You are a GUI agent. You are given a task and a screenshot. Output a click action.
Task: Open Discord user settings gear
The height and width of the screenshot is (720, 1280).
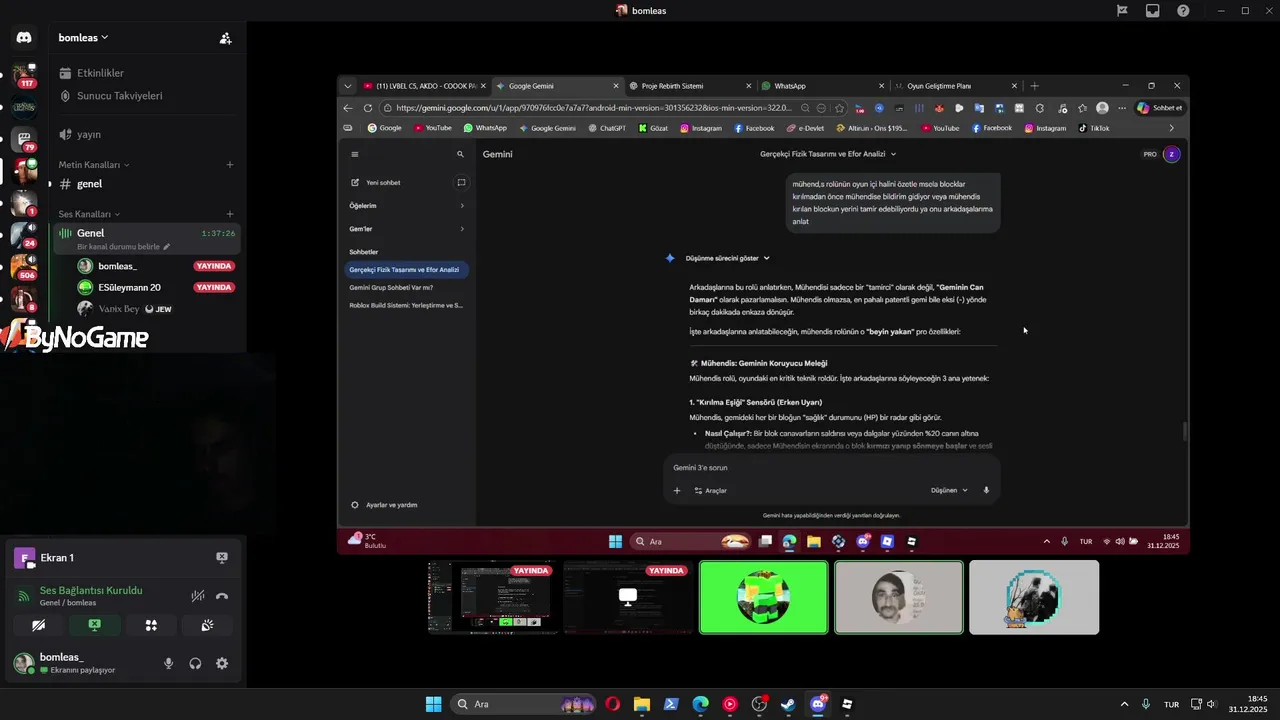222,663
